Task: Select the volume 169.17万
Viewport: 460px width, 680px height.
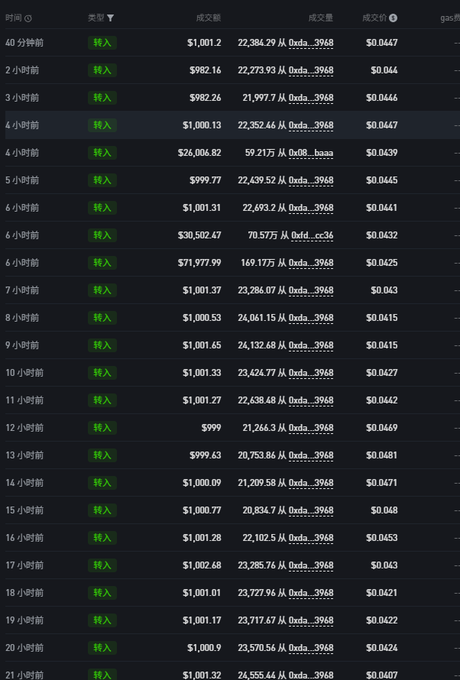Action: coord(258,263)
